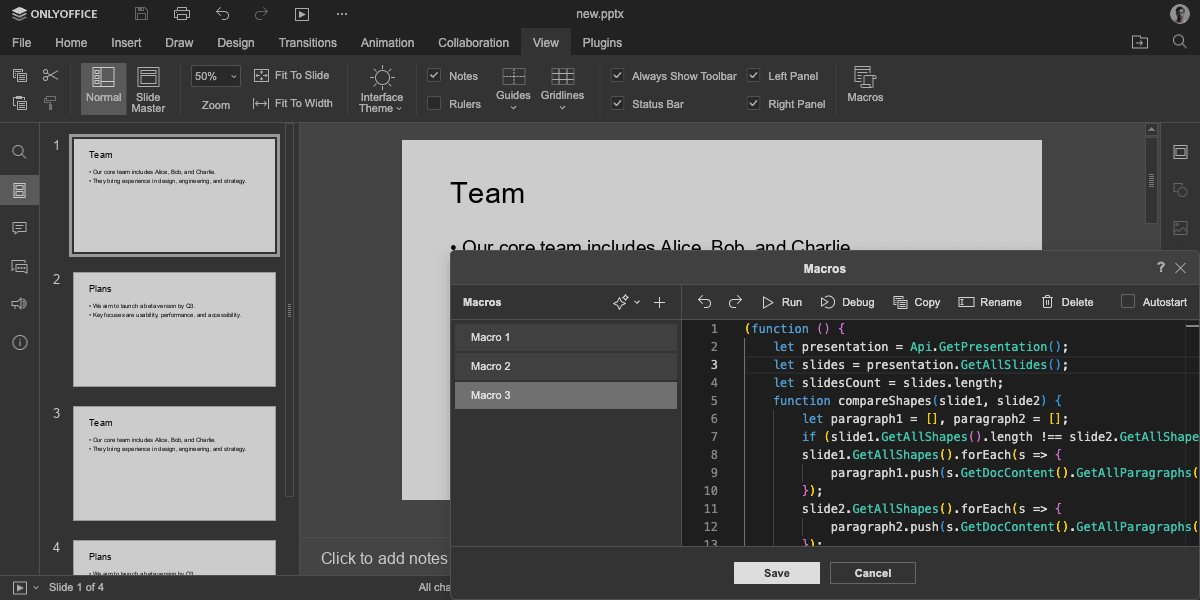Image resolution: width=1200 pixels, height=600 pixels.
Task: Select slide 3 thumbnail "Team"
Action: (174, 463)
